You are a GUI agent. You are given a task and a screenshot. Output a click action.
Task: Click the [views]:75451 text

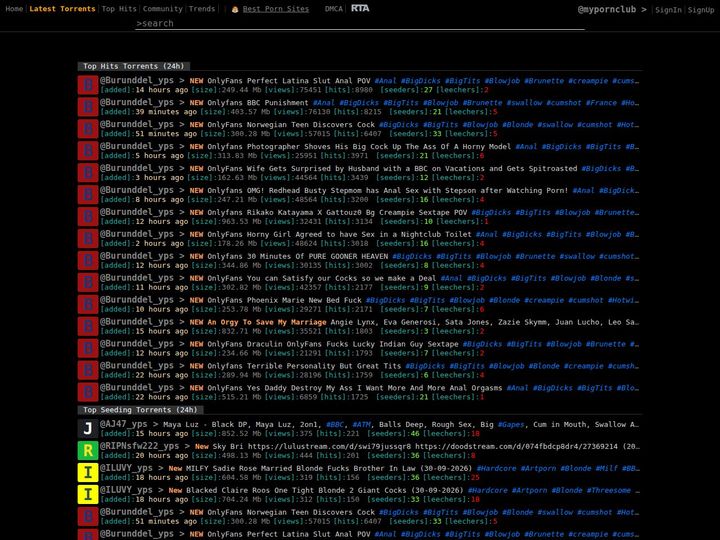[x=291, y=90]
